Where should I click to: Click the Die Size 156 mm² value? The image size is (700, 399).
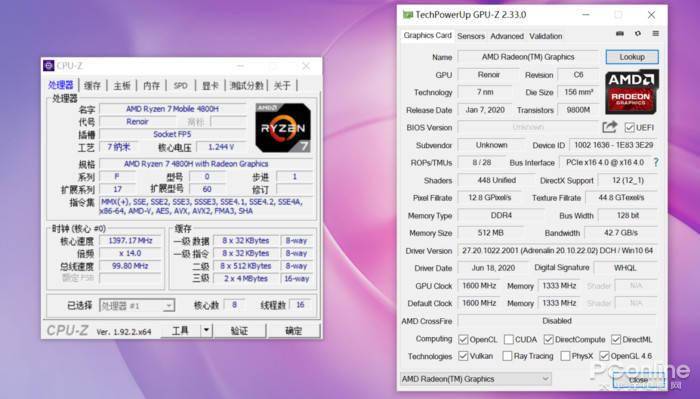pos(579,92)
